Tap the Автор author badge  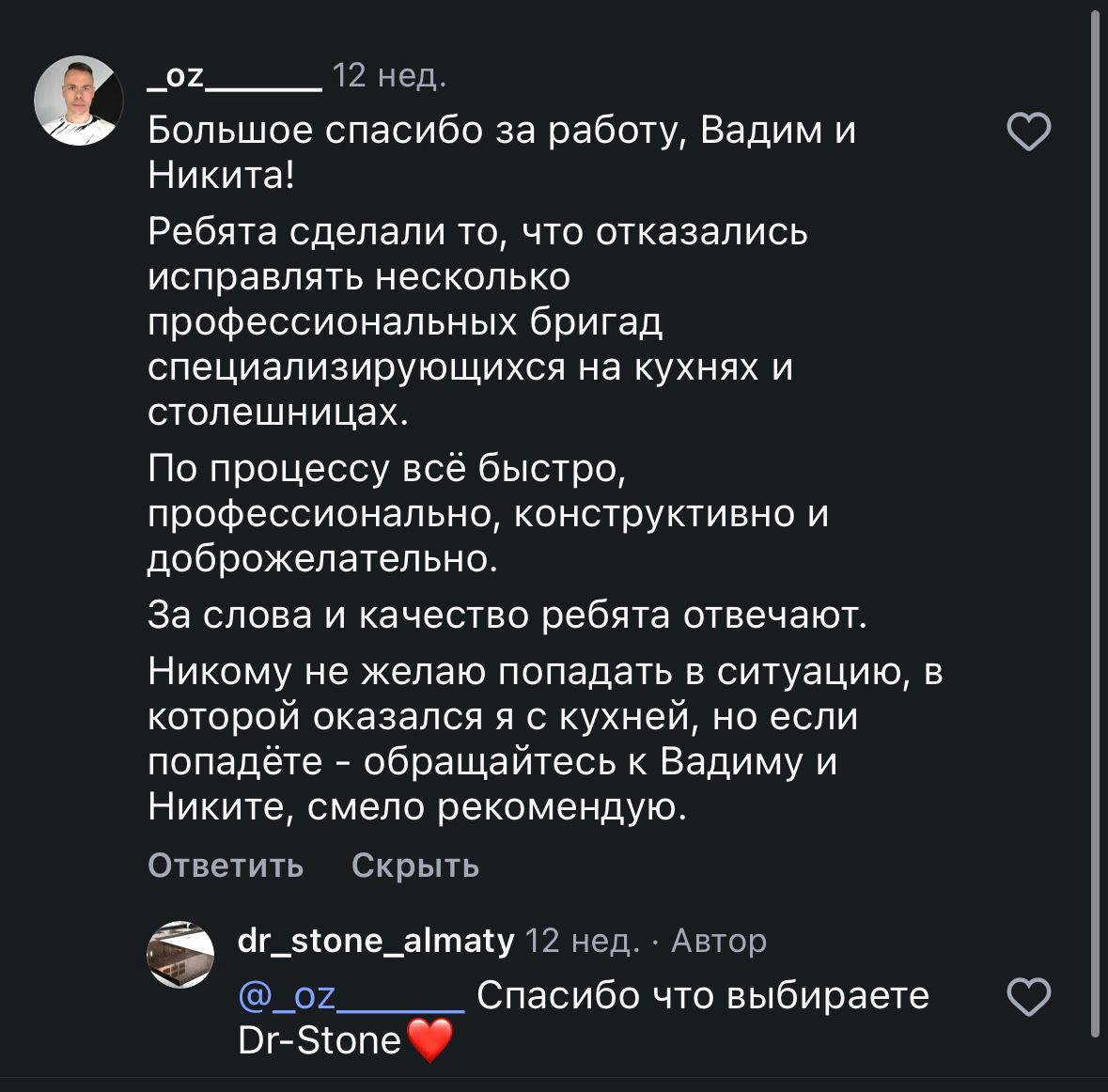[718, 941]
